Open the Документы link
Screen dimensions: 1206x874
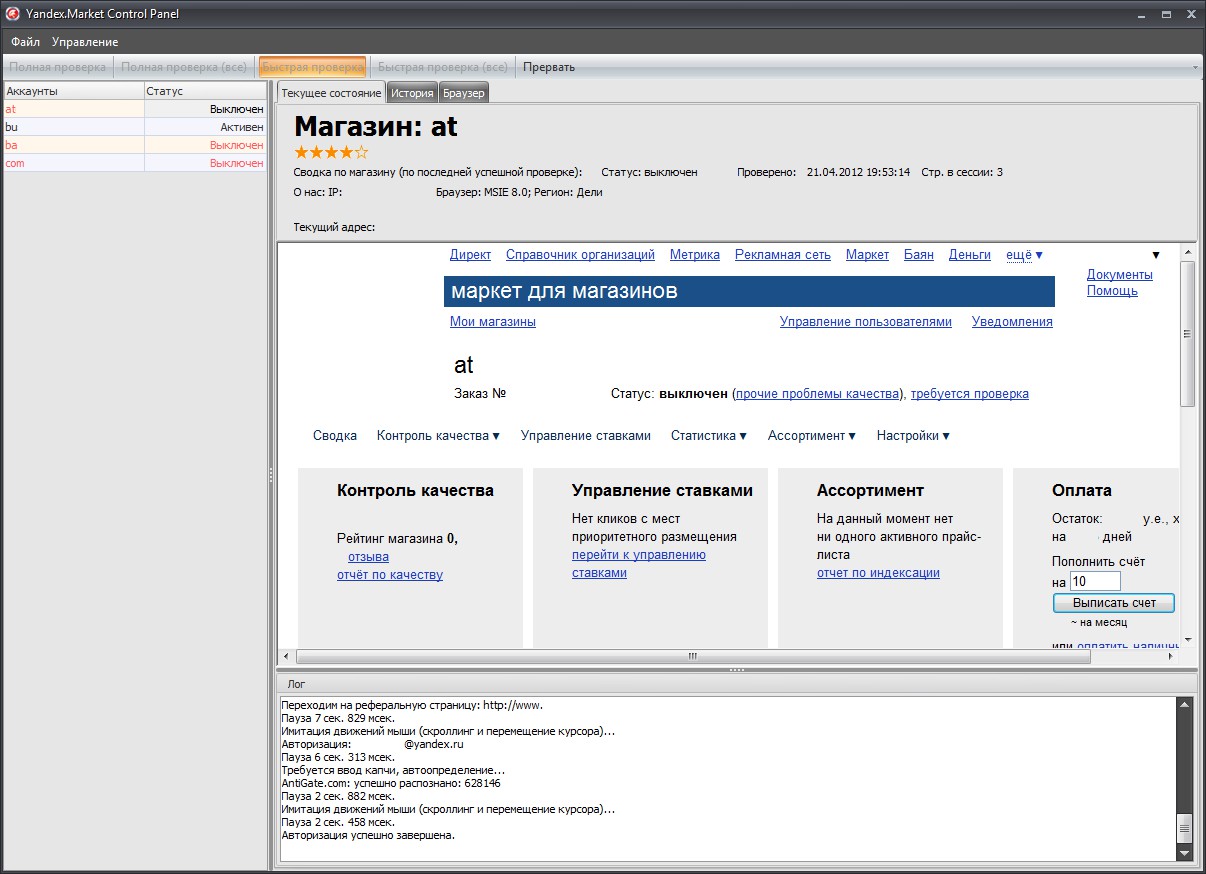(1120, 274)
